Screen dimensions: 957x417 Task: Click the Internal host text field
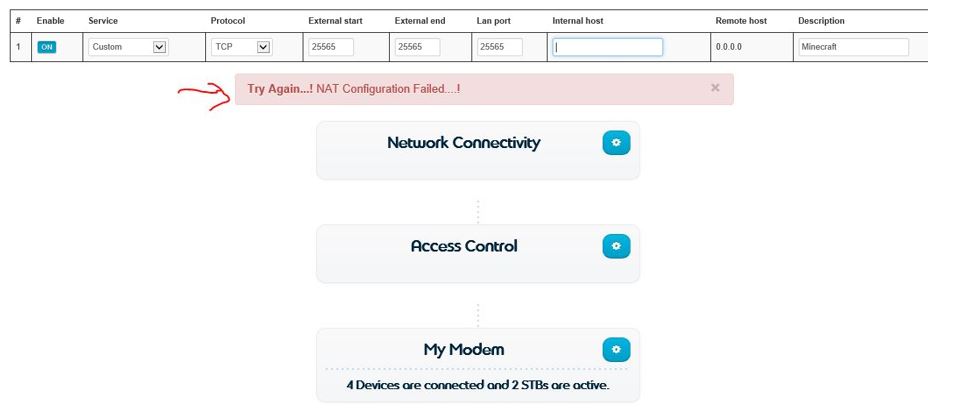[x=607, y=47]
